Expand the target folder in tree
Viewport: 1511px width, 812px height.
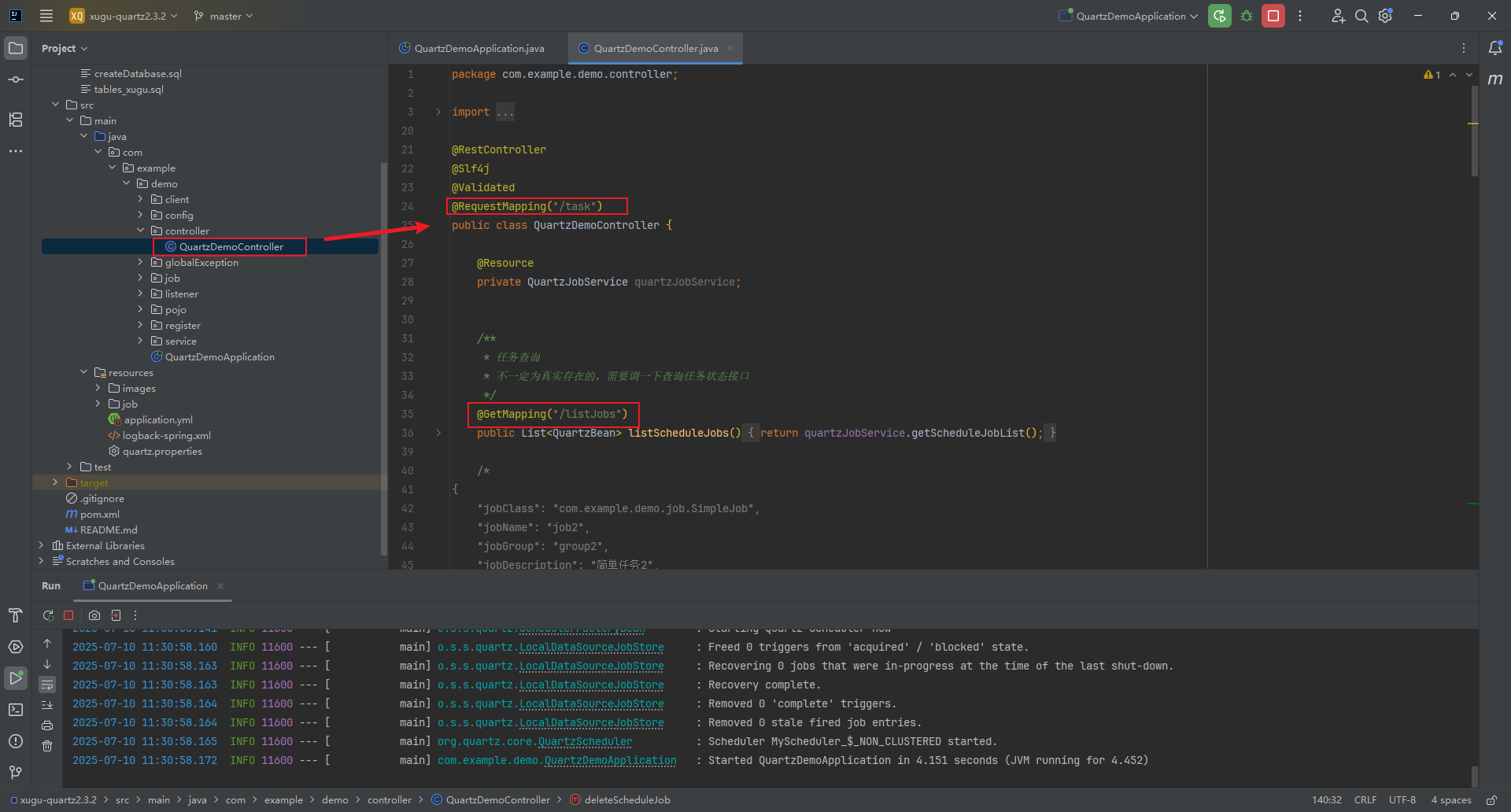pyautogui.click(x=55, y=482)
